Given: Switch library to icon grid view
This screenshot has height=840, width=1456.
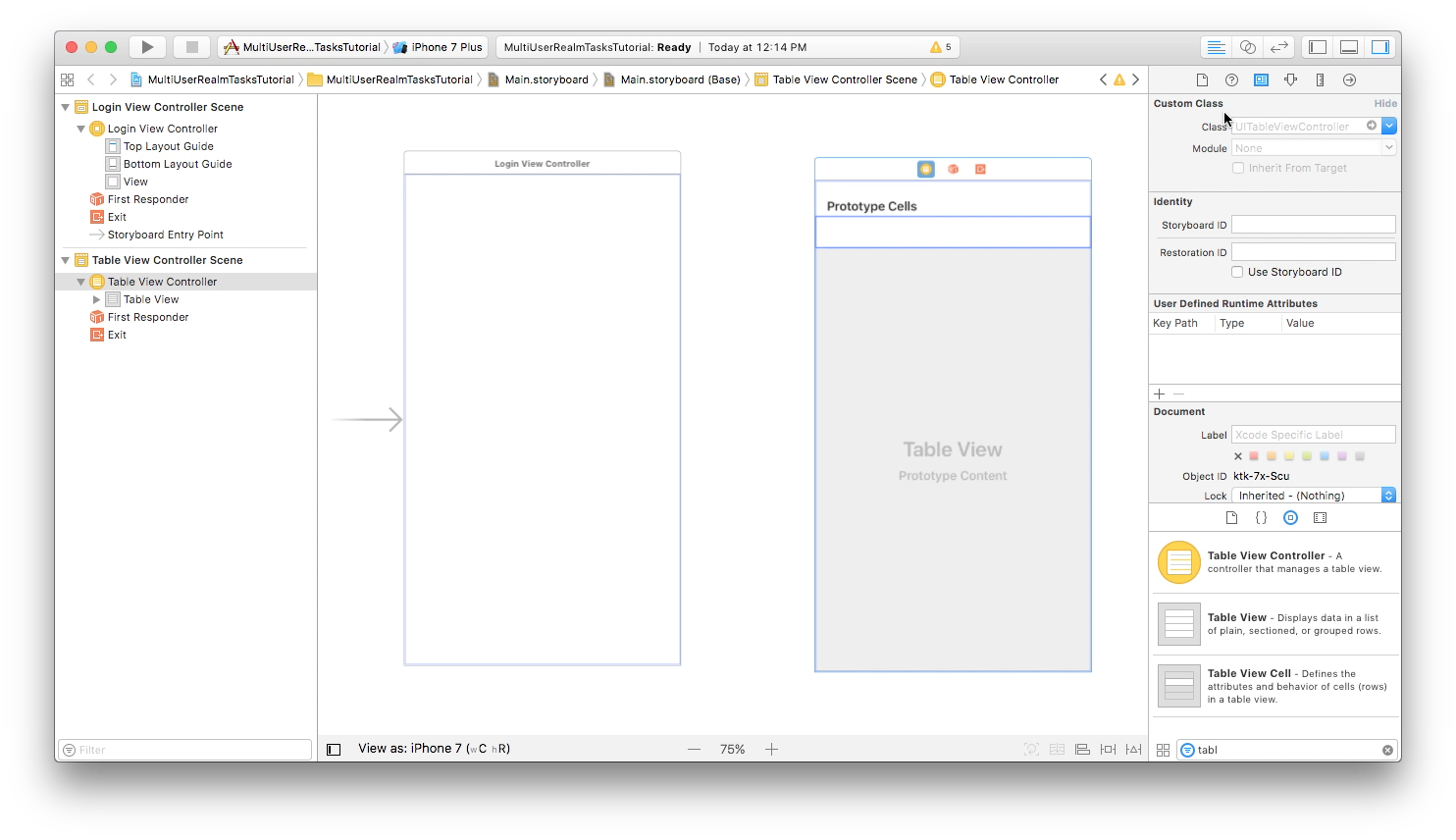Looking at the screenshot, I should [1163, 750].
